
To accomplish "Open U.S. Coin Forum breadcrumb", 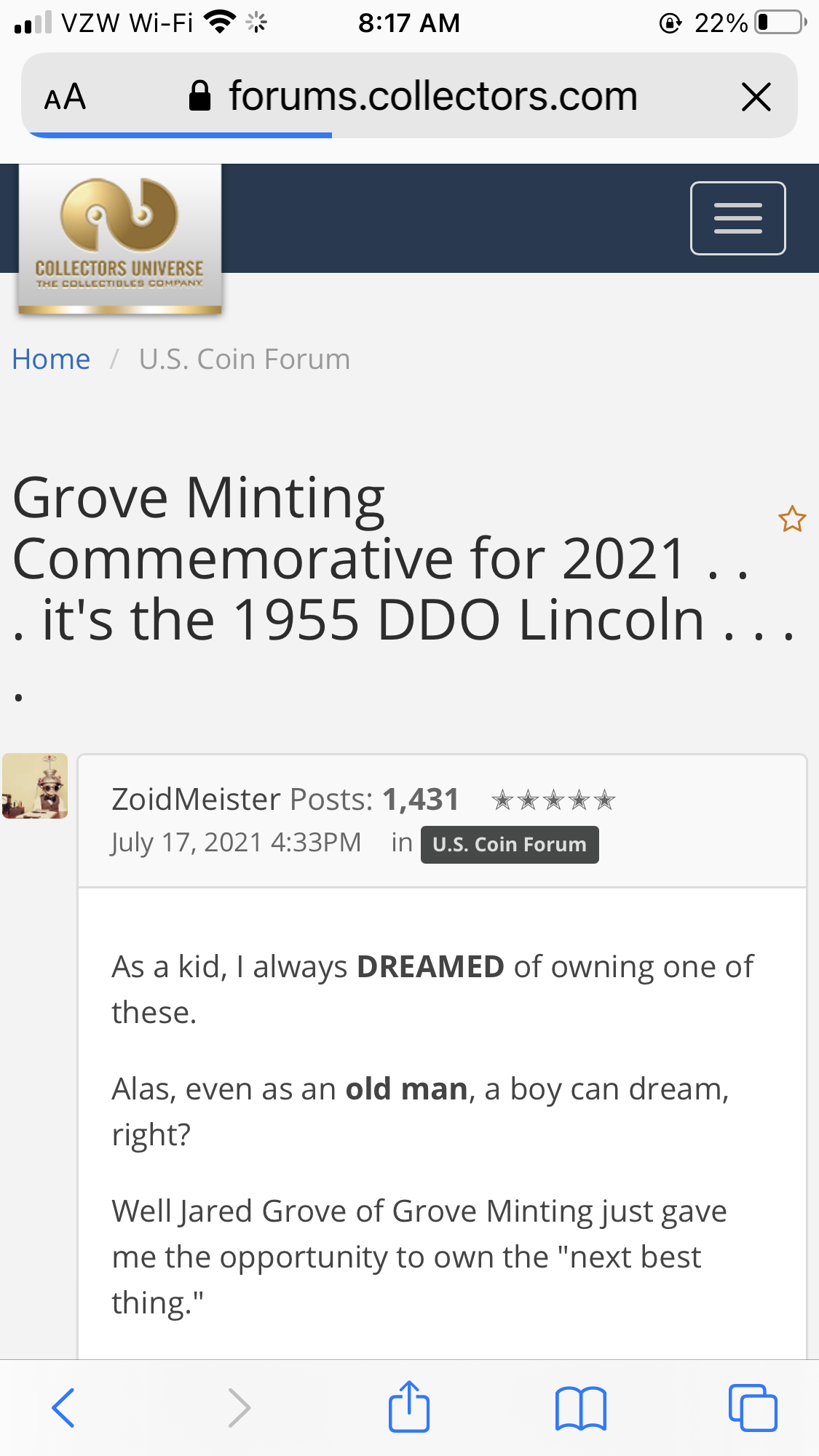I will [x=245, y=359].
